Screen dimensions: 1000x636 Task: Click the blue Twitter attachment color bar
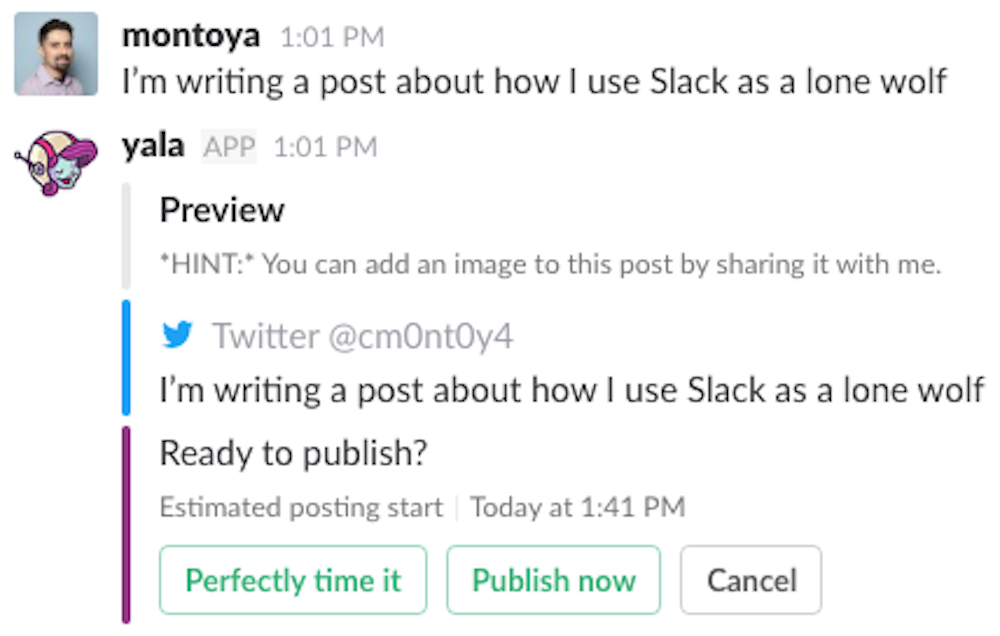pyautogui.click(x=126, y=357)
